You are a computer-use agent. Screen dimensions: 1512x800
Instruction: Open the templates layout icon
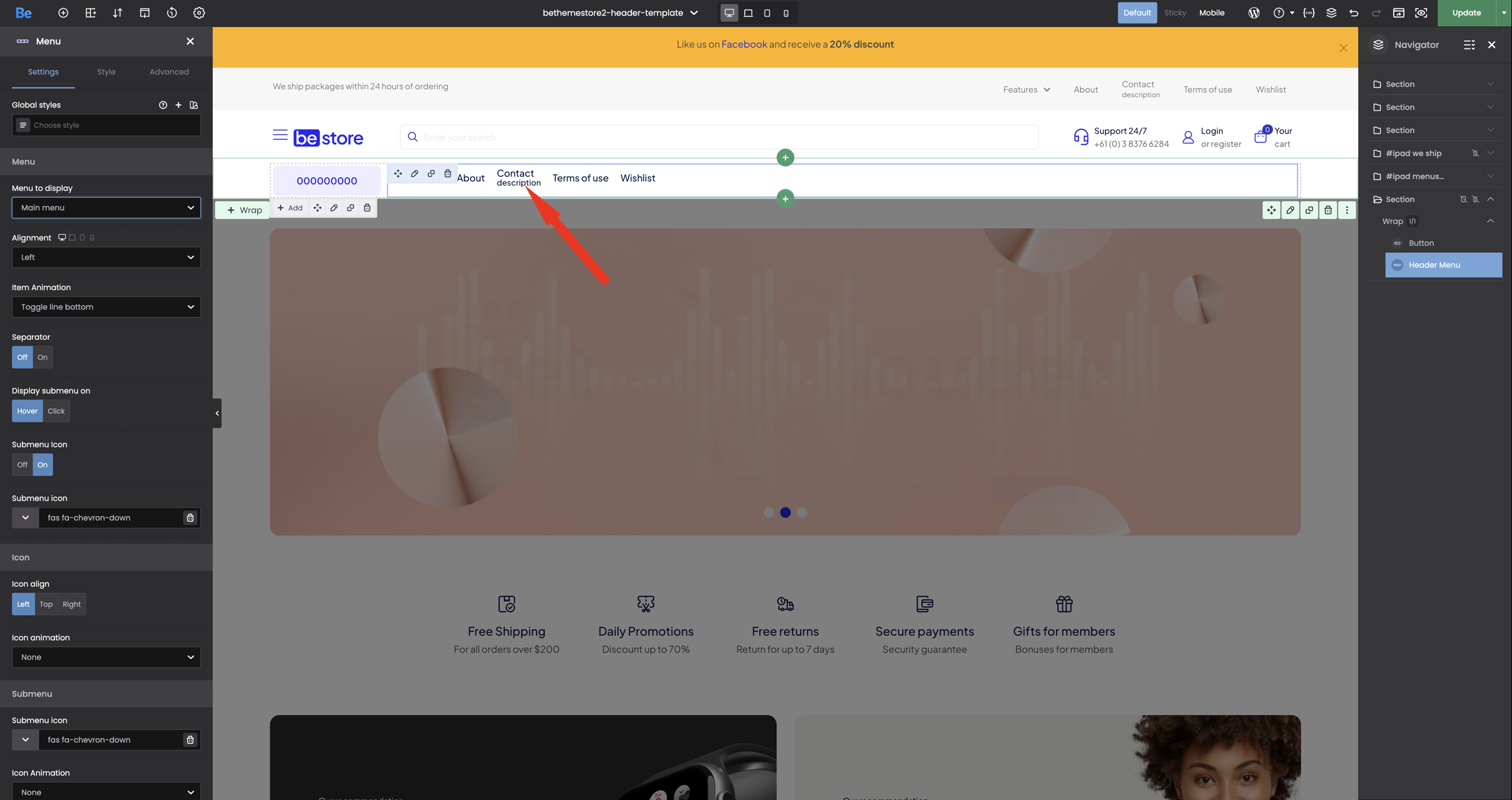click(145, 13)
